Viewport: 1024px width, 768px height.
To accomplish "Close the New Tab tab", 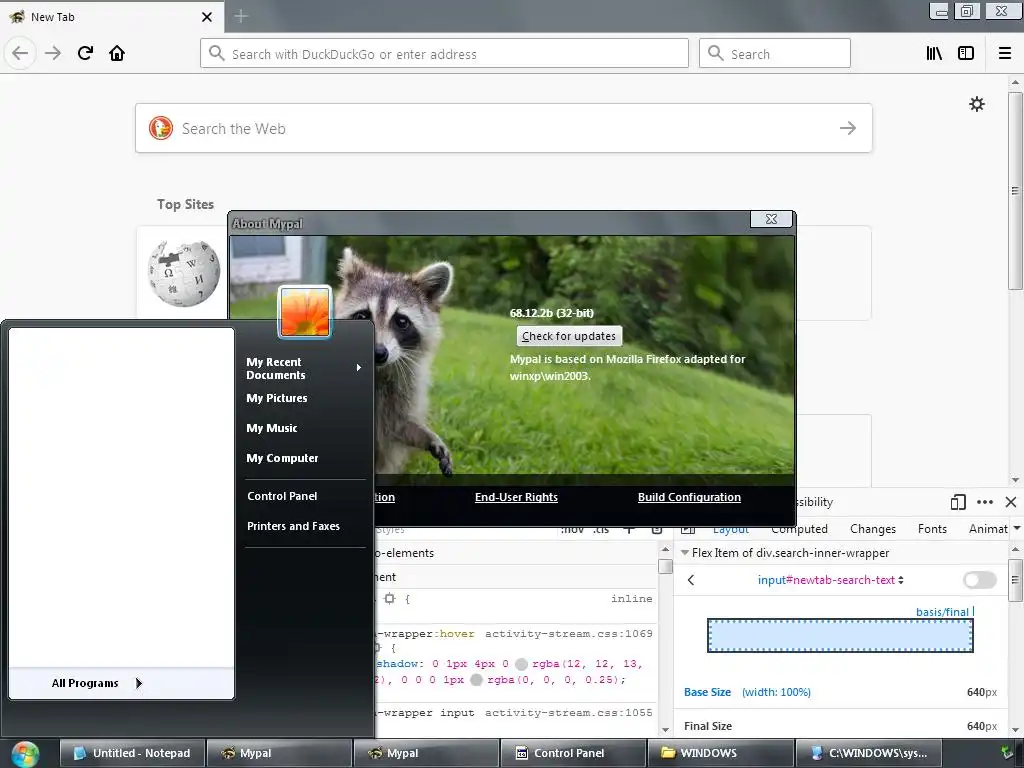I will [x=207, y=17].
